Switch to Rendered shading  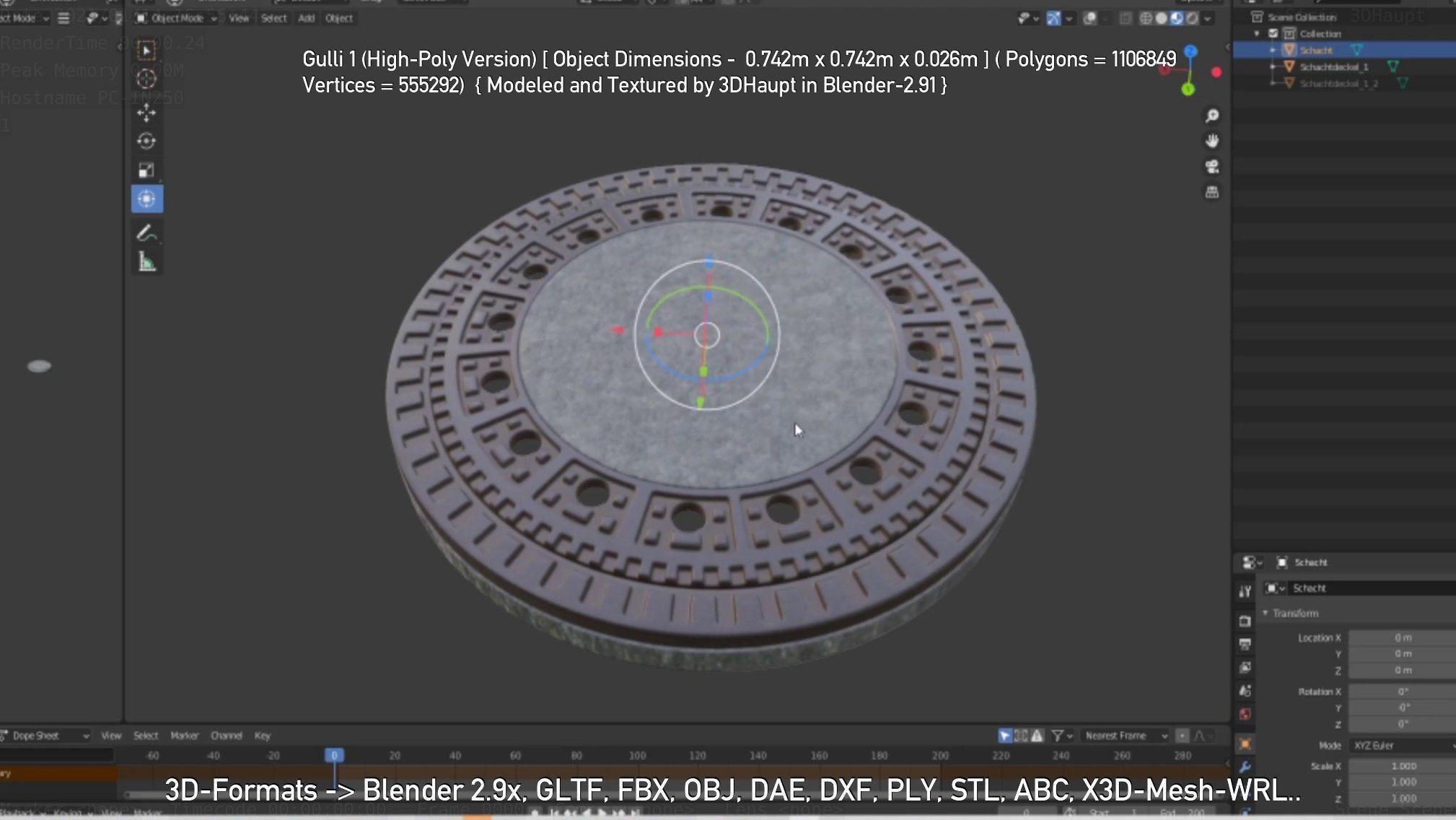tap(1192, 18)
